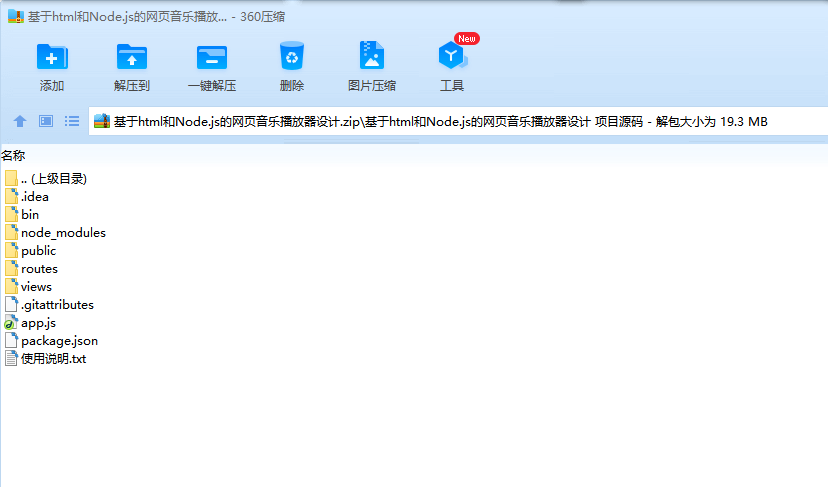The height and width of the screenshot is (487, 828).
Task: Select the .gitattributes file
Action: pyautogui.click(x=50, y=304)
